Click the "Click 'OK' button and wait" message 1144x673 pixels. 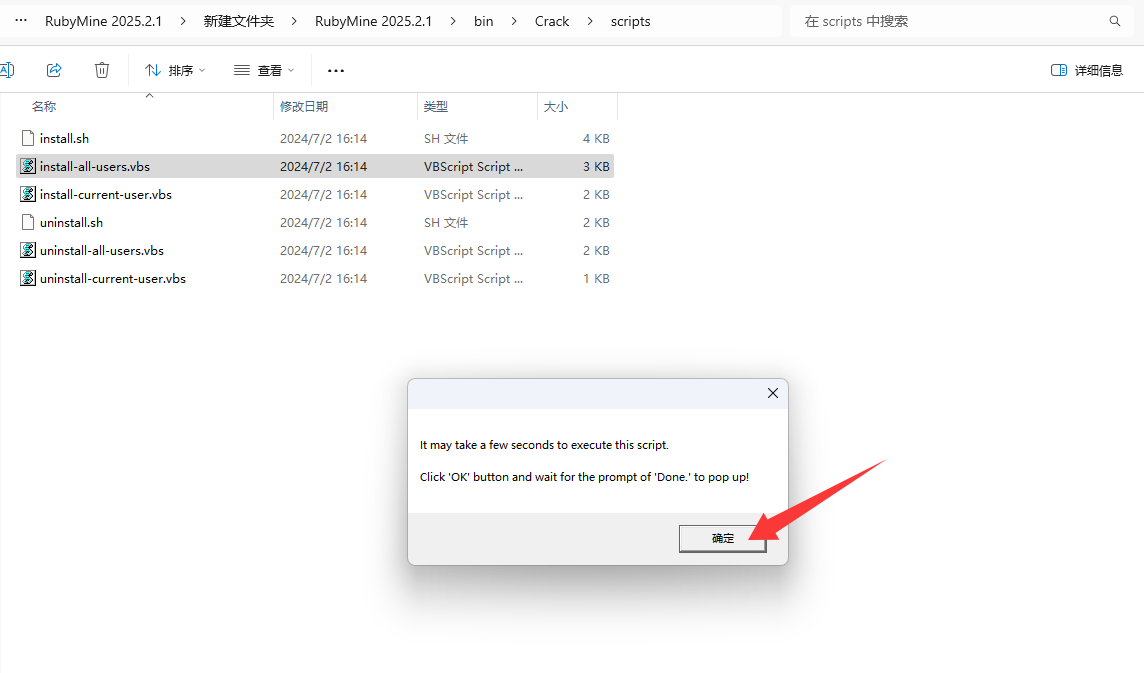584,477
